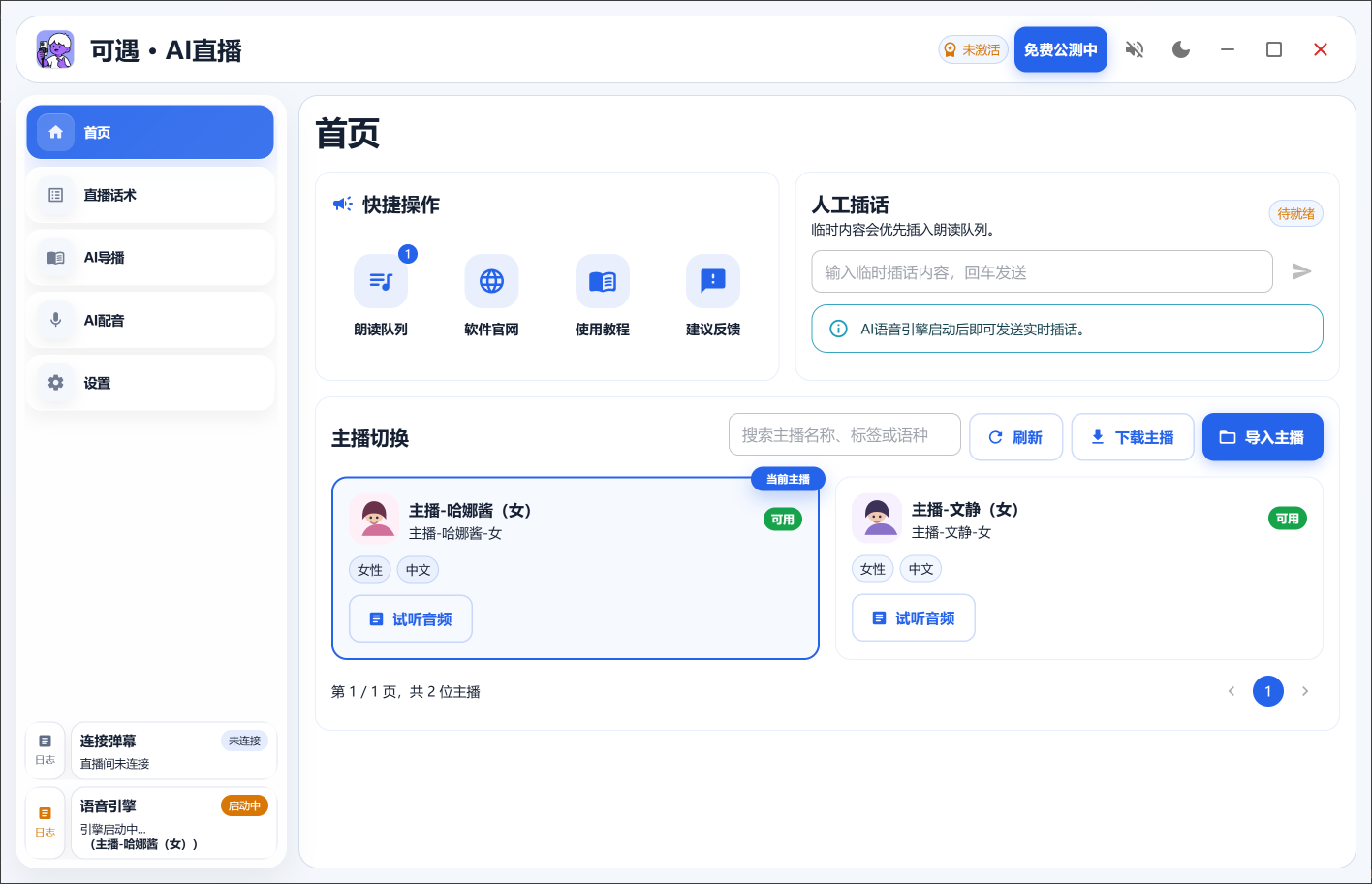The image size is (1372, 884).
Task: Click the 女性 tag on 文静 card
Action: tap(873, 569)
